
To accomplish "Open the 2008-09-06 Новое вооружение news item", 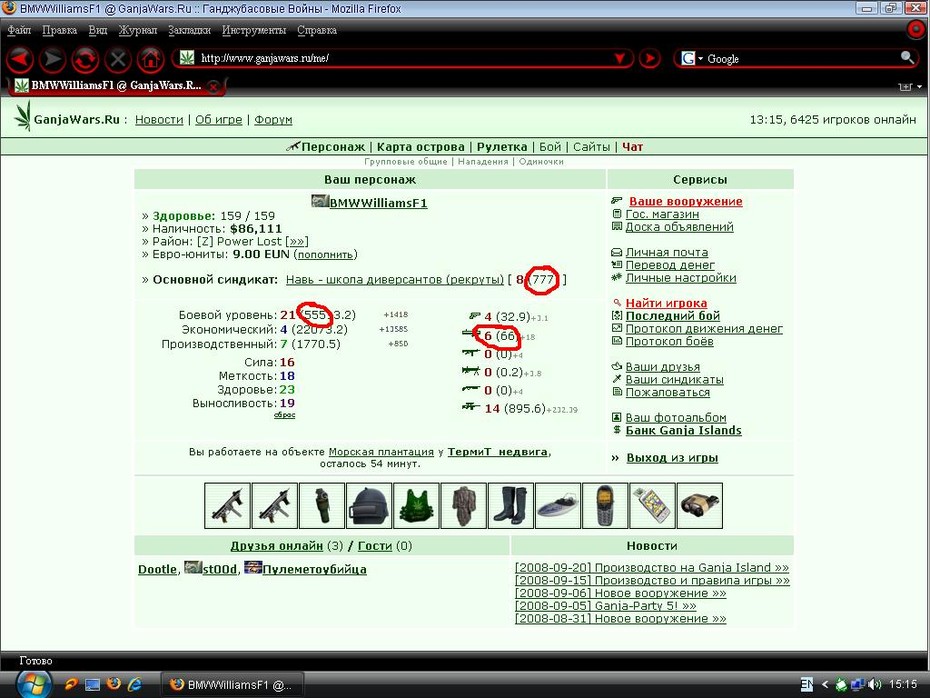I will pos(620,593).
